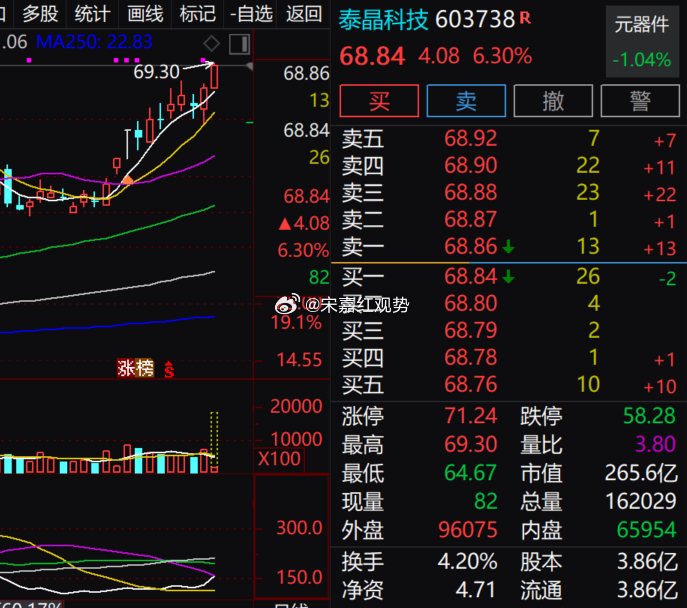
Task: Click the 返回 menu item
Action: (x=304, y=14)
